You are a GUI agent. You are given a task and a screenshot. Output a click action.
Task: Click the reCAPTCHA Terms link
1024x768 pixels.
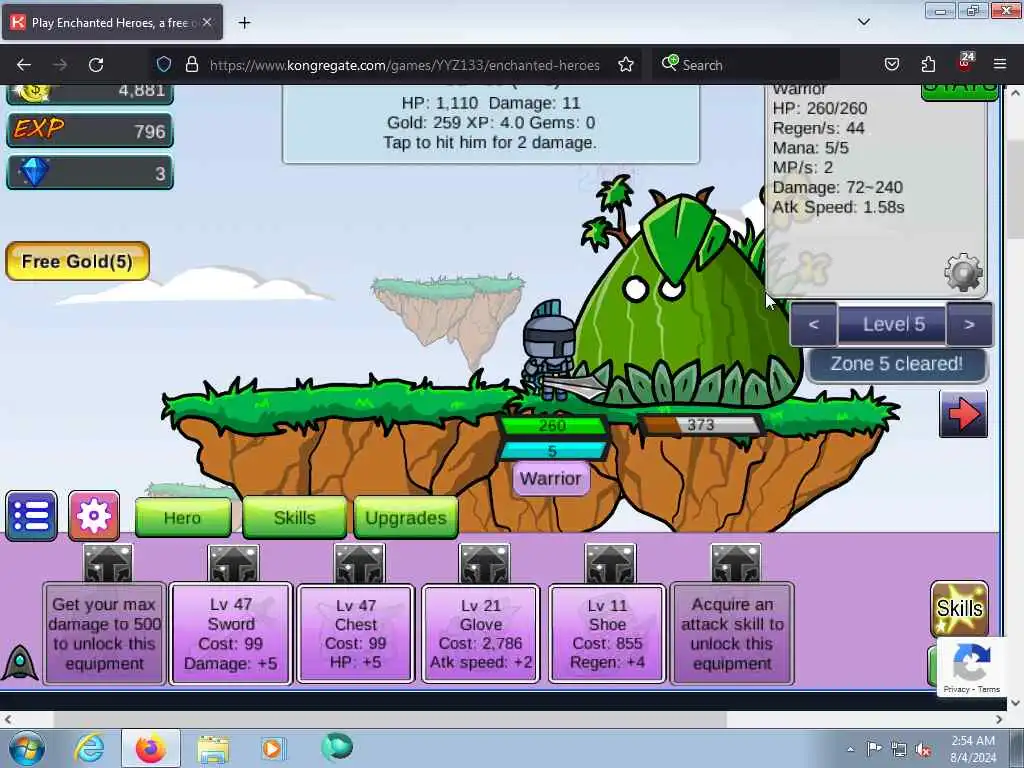(x=989, y=689)
